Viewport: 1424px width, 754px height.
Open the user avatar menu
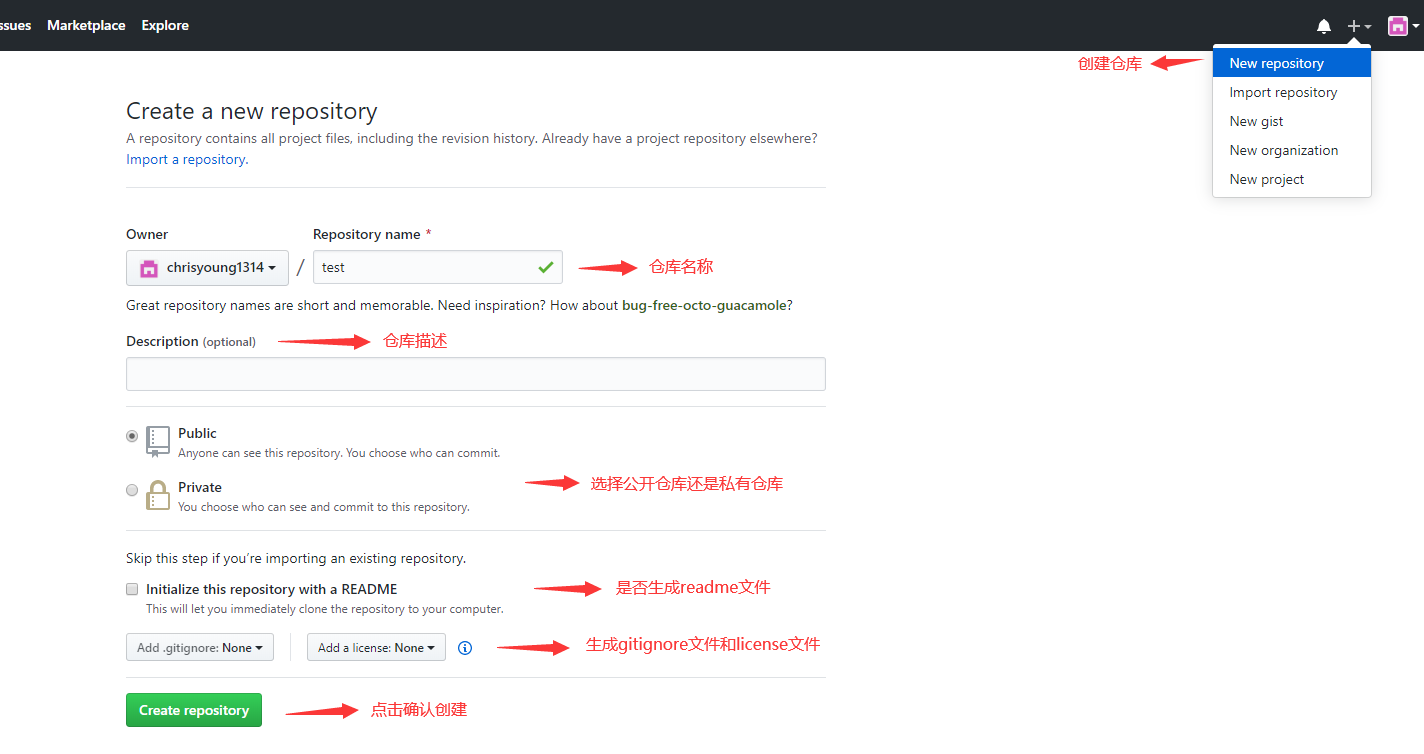tap(1402, 26)
